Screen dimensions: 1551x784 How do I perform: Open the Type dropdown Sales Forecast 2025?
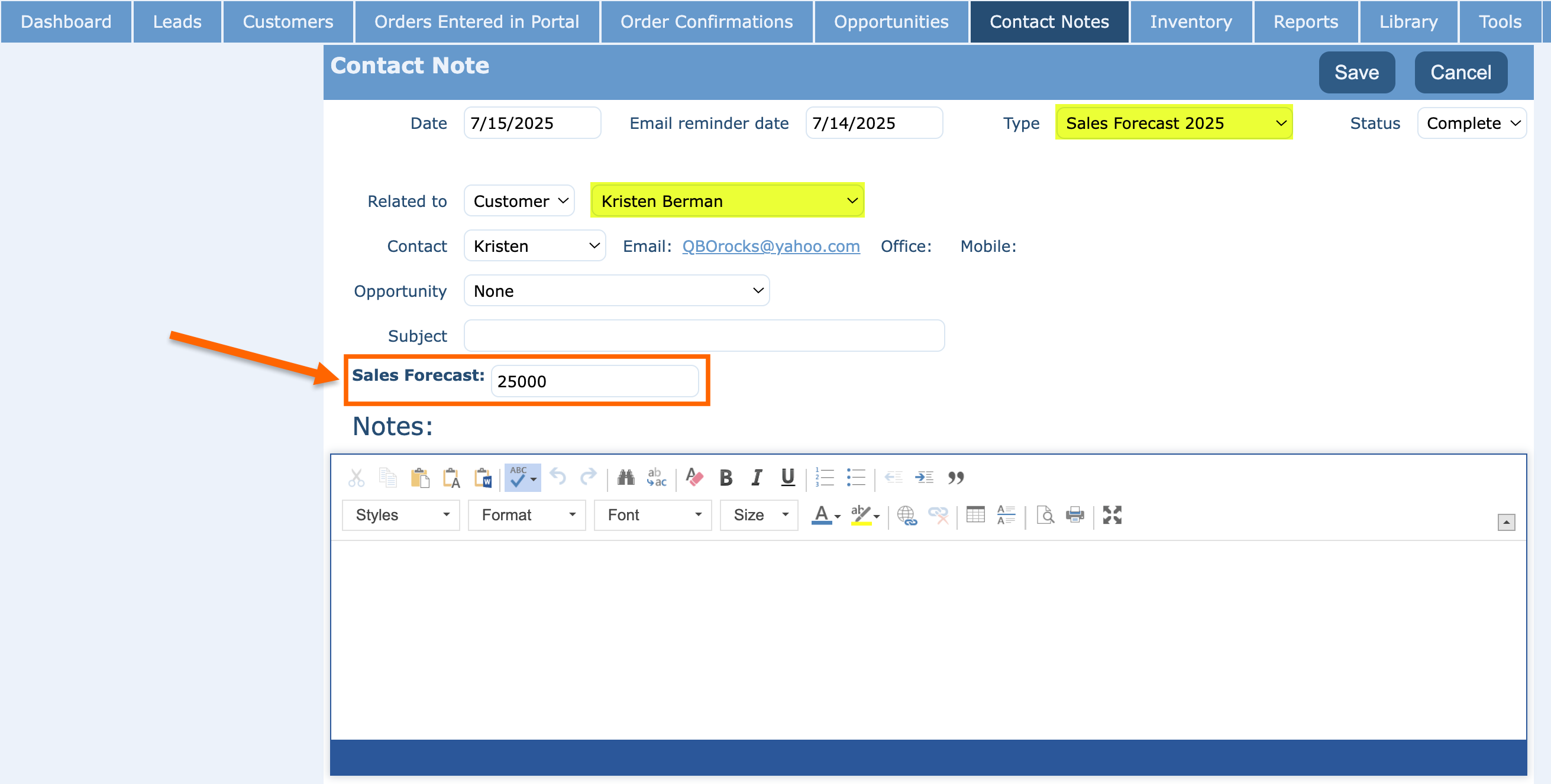click(x=1174, y=123)
